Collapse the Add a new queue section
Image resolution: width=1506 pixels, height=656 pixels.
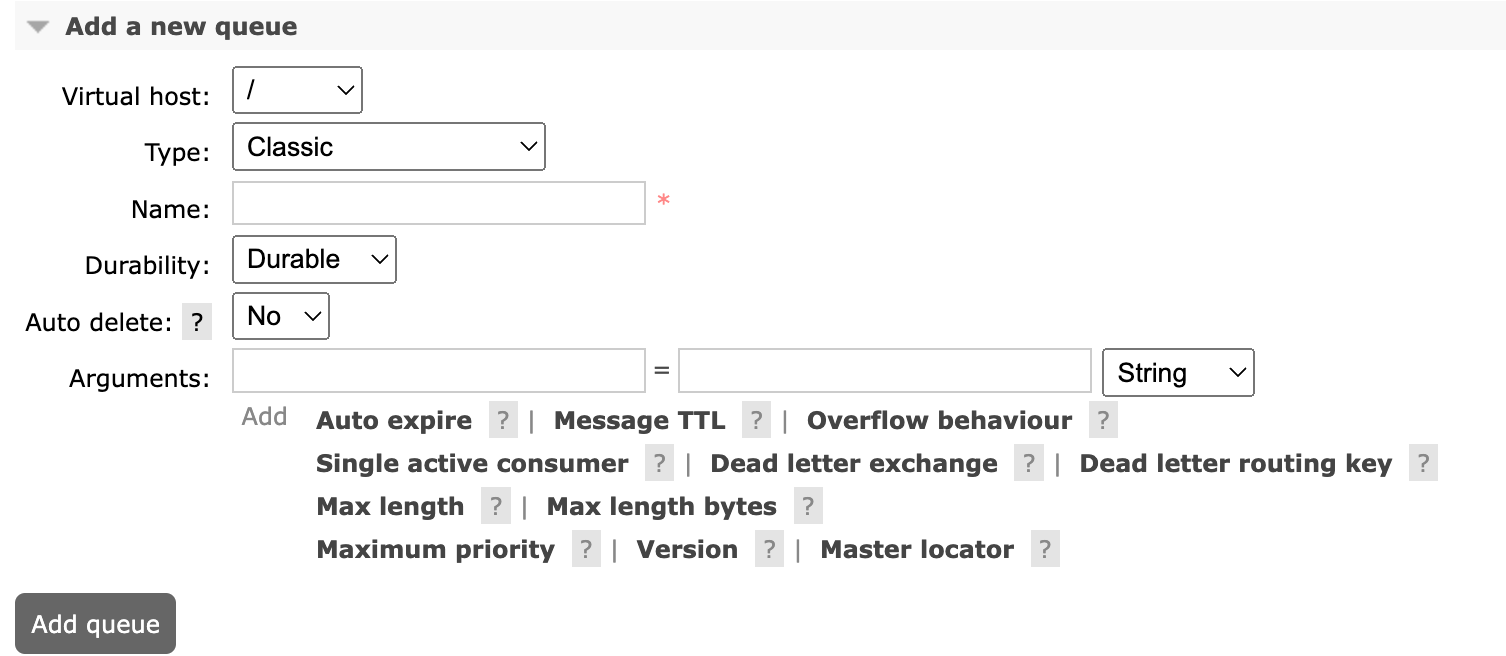(x=39, y=27)
